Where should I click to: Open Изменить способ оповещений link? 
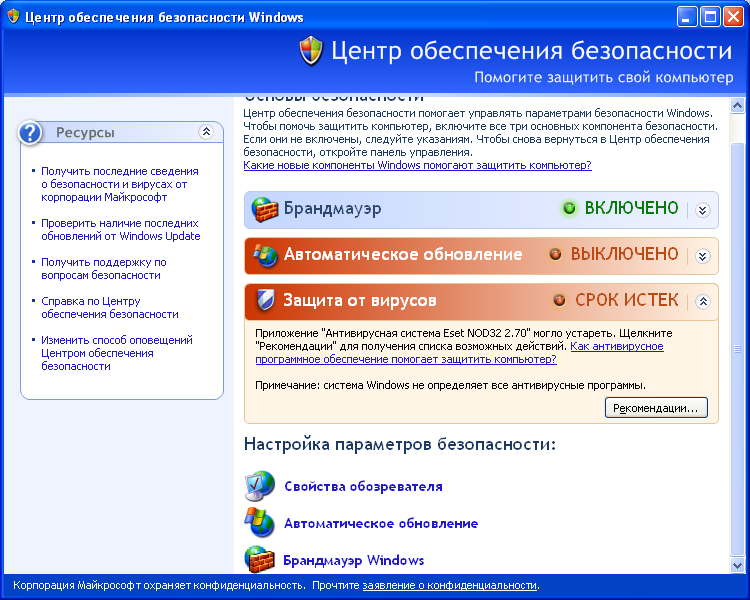point(117,353)
